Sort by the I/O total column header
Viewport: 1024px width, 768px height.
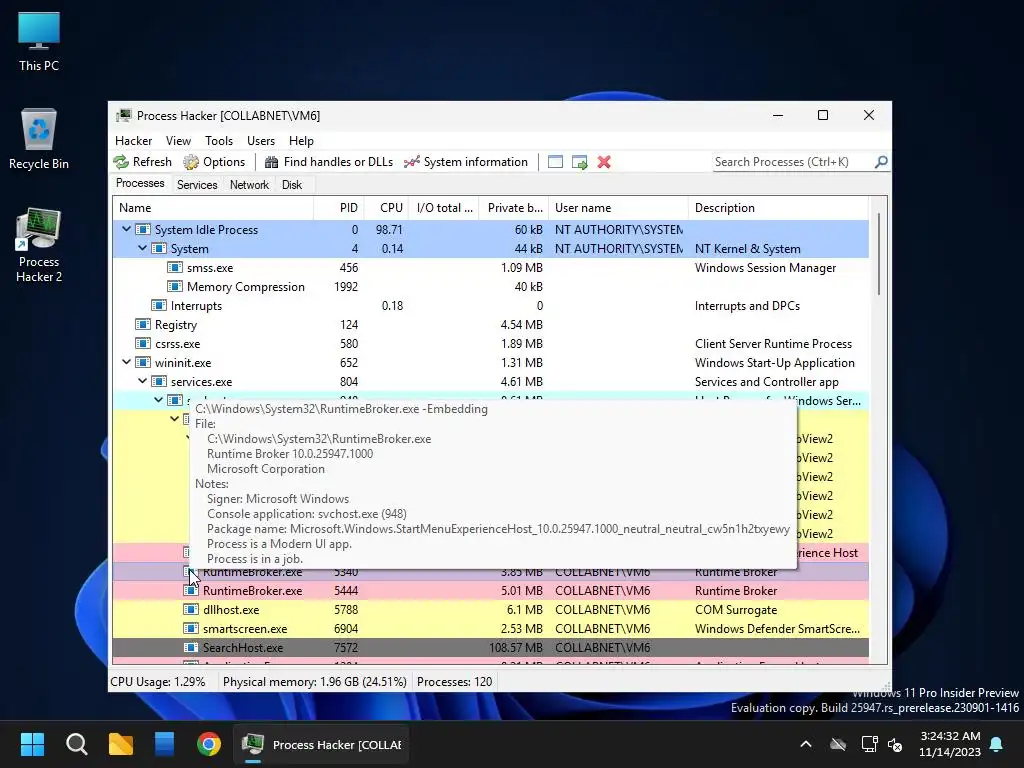pyautogui.click(x=444, y=208)
